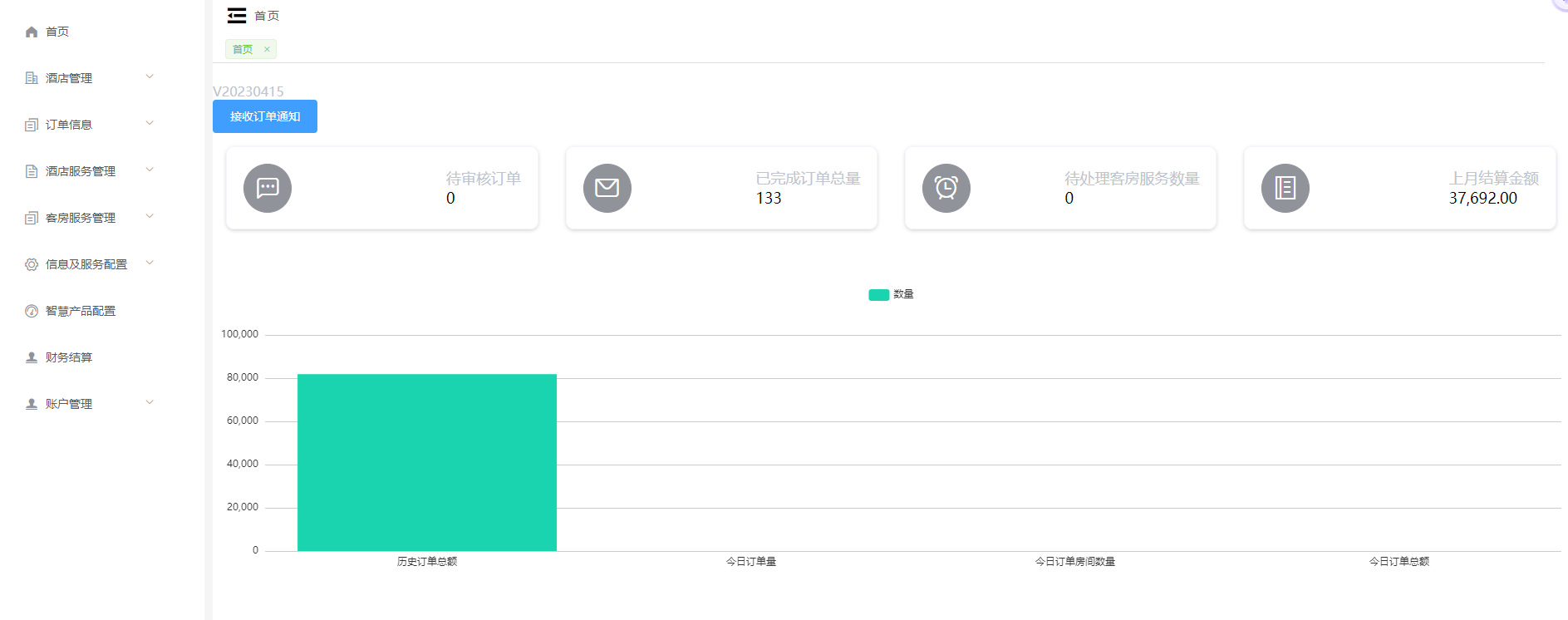The image size is (1568, 620).
Task: Click the 智慧产品配置 gauge icon
Action: coord(32,311)
